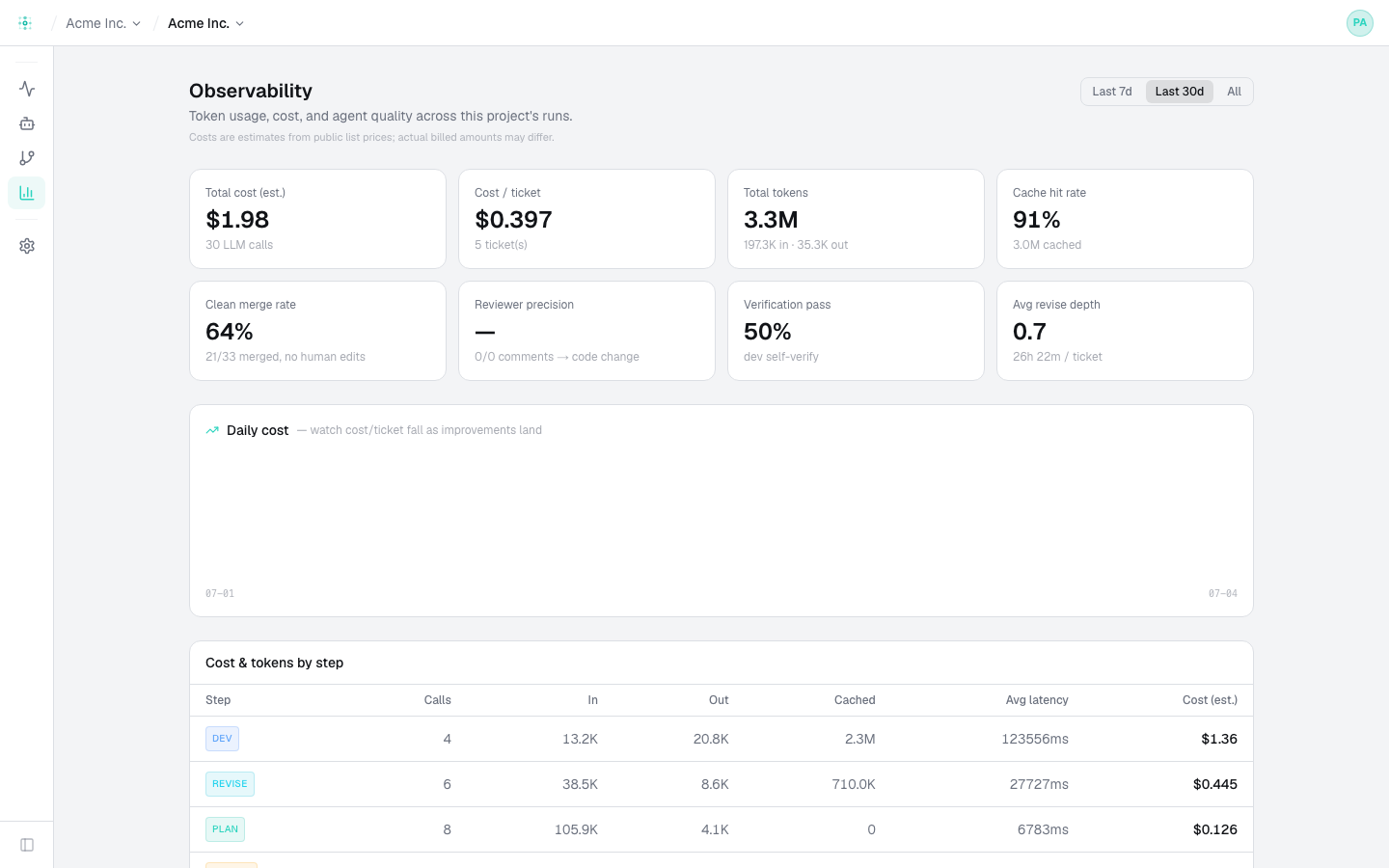1389x868 pixels.
Task: Click the 123556ms latency value
Action: (x=1035, y=739)
